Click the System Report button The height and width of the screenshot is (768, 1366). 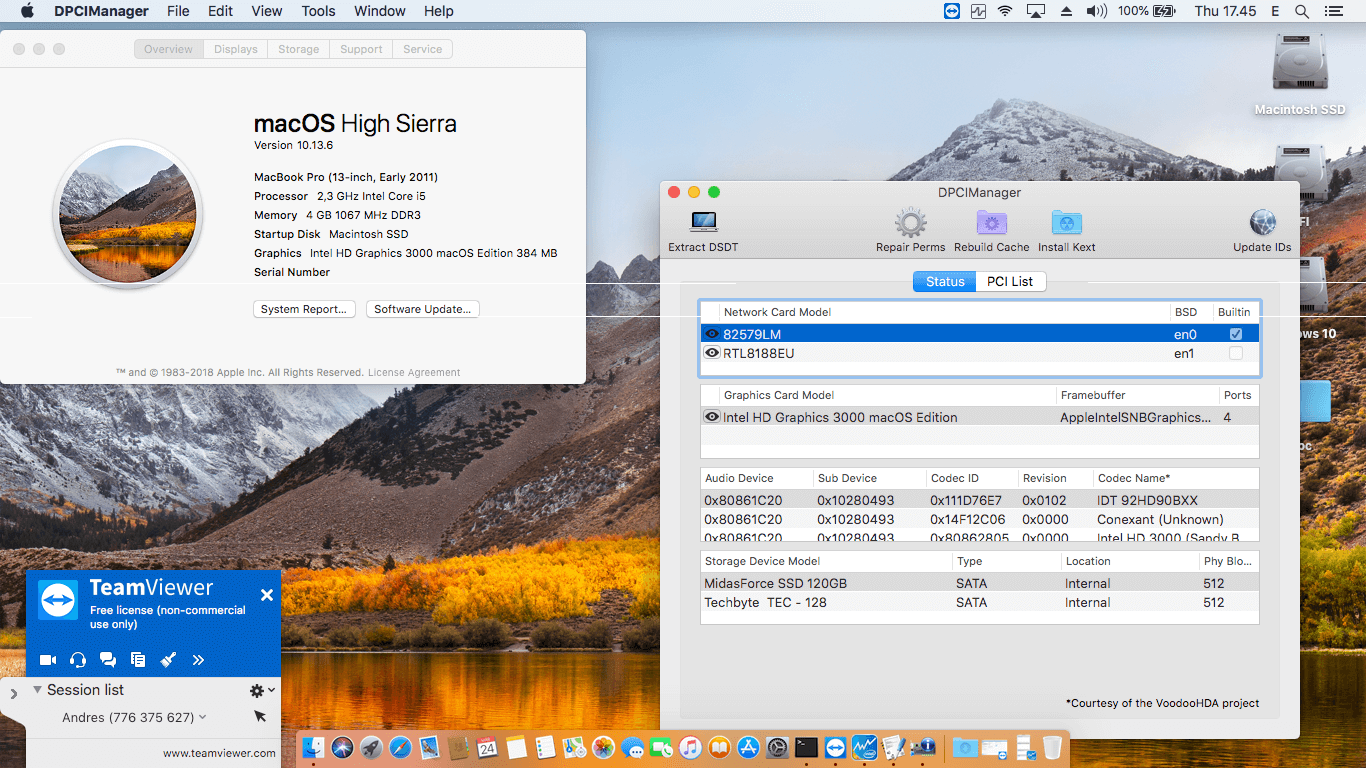point(304,309)
